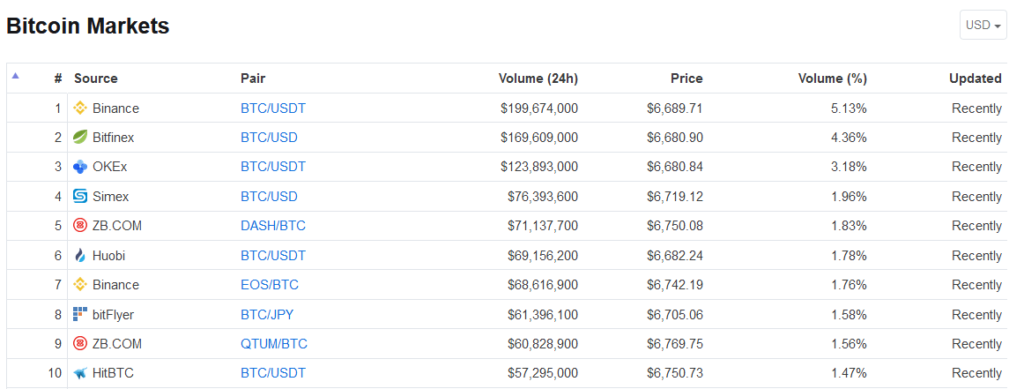Click the OKEx logo icon
The width and height of the screenshot is (1024, 389).
(80, 167)
